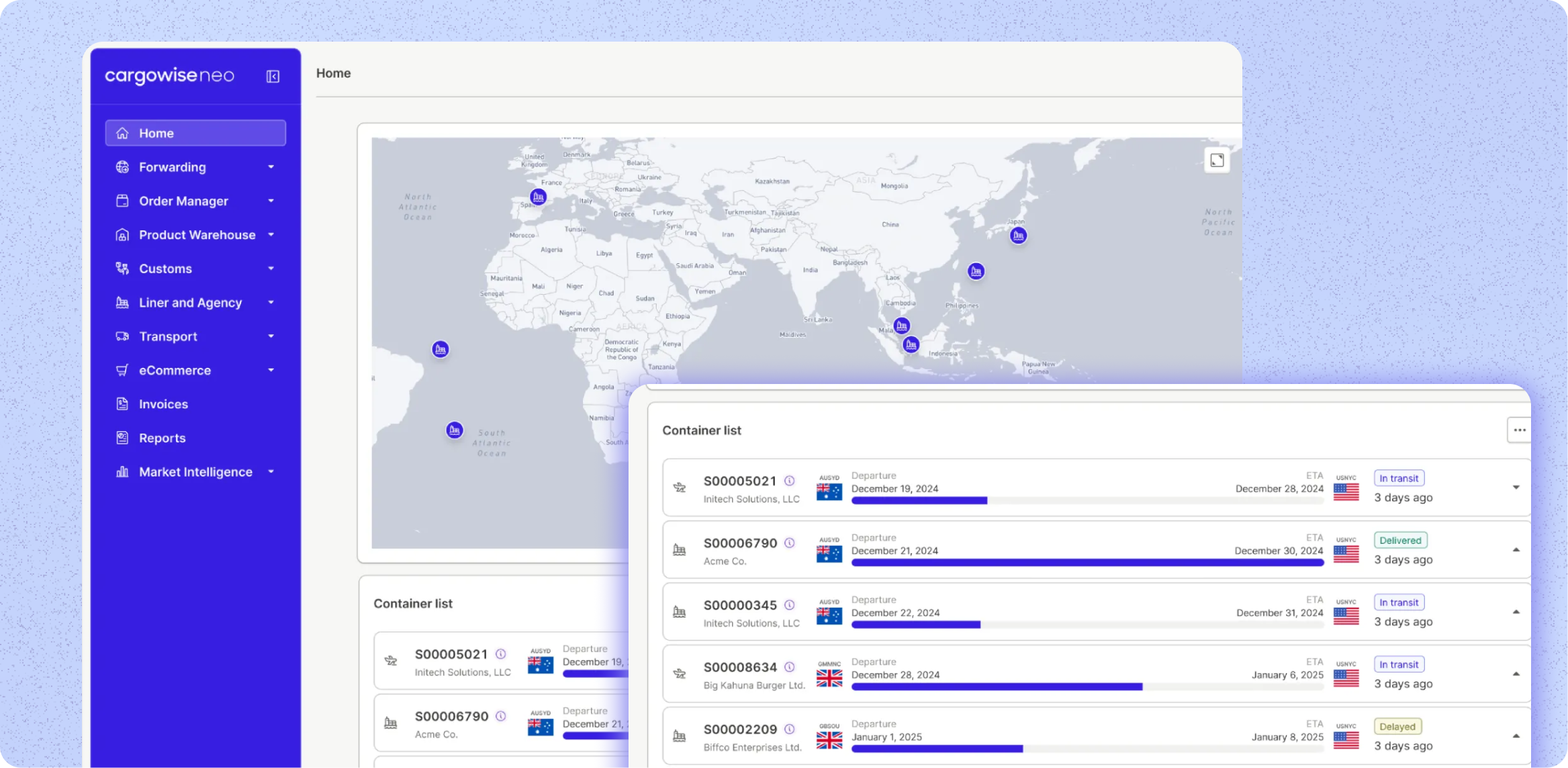Click info icon beside S00005021 in front list

click(x=790, y=481)
